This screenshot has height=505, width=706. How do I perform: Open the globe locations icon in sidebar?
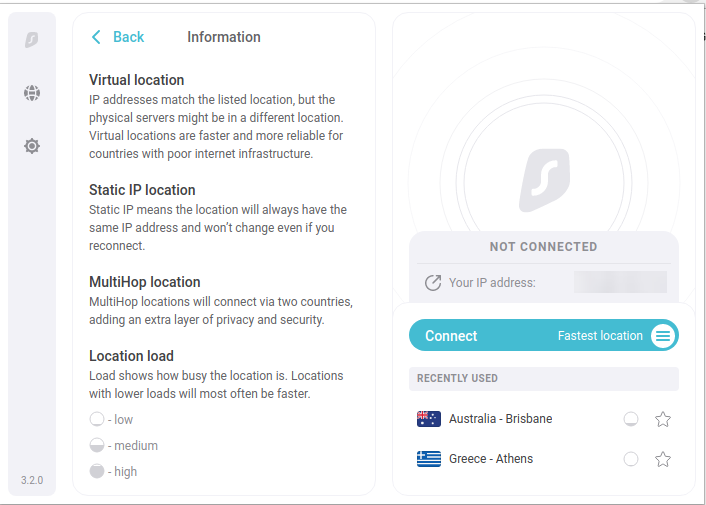[32, 93]
